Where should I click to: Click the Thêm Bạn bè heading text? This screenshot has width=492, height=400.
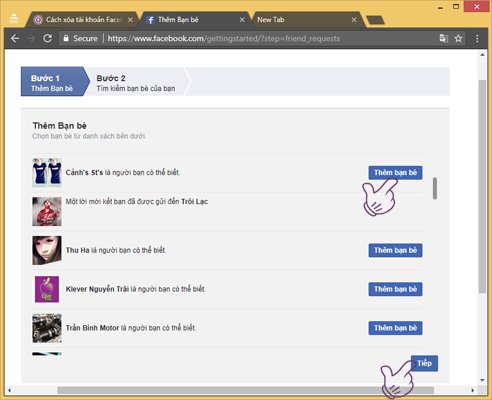click(x=60, y=126)
